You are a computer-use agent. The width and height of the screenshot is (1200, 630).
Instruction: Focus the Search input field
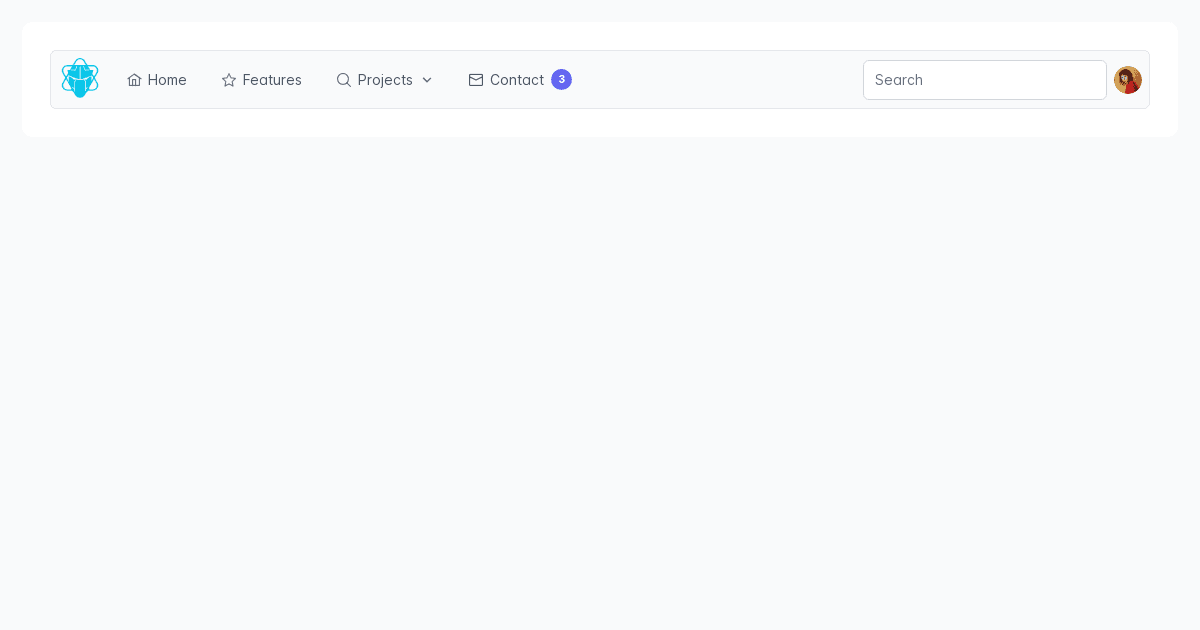pyautogui.click(x=985, y=80)
